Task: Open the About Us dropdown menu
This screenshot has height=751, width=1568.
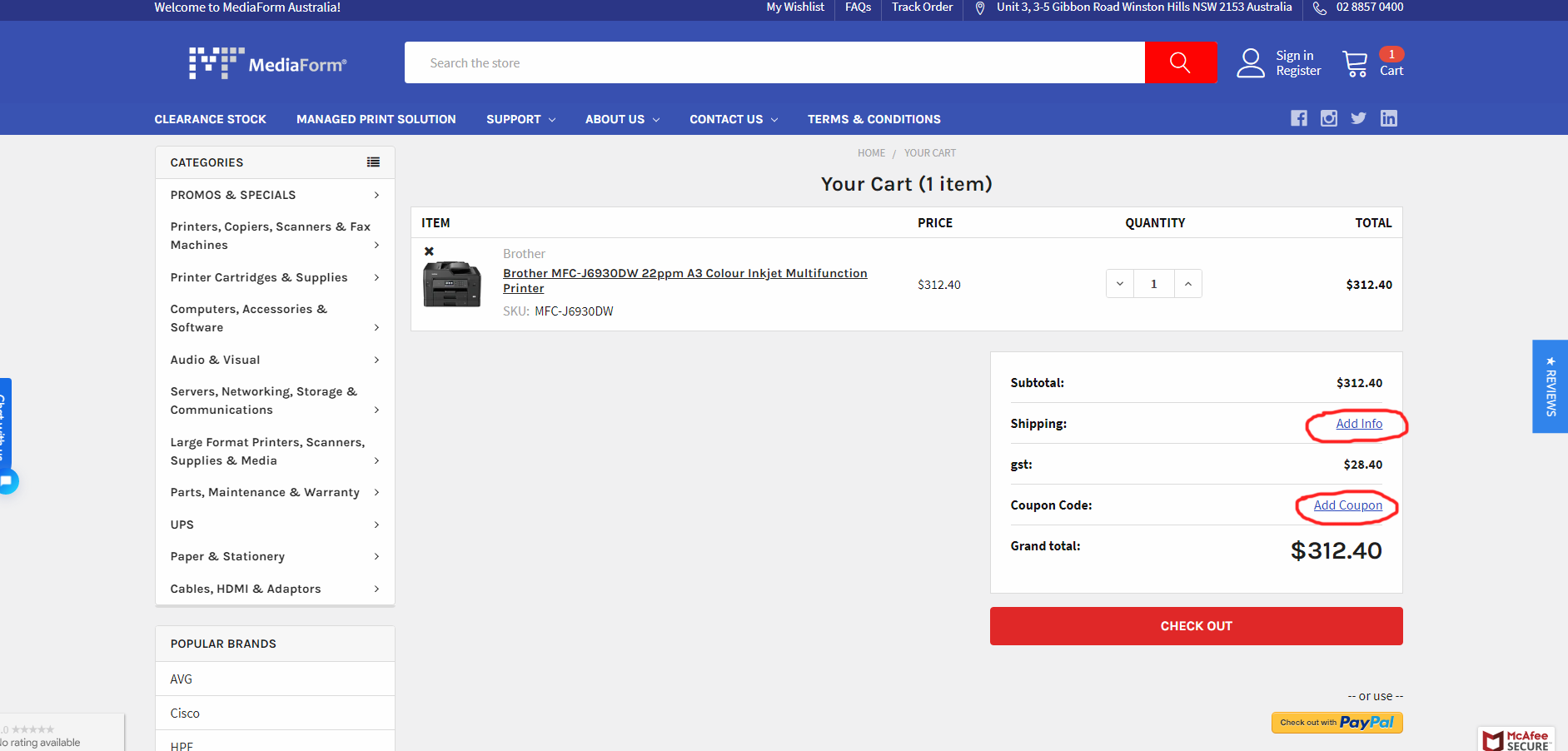Action: 622,119
